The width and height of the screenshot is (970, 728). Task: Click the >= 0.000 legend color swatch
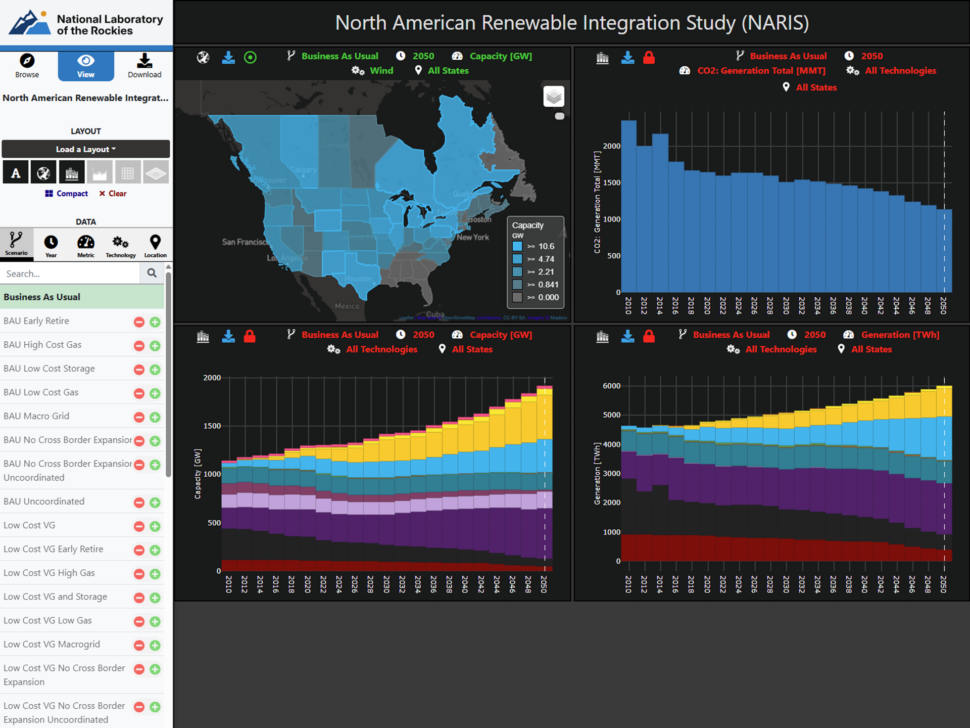(517, 297)
